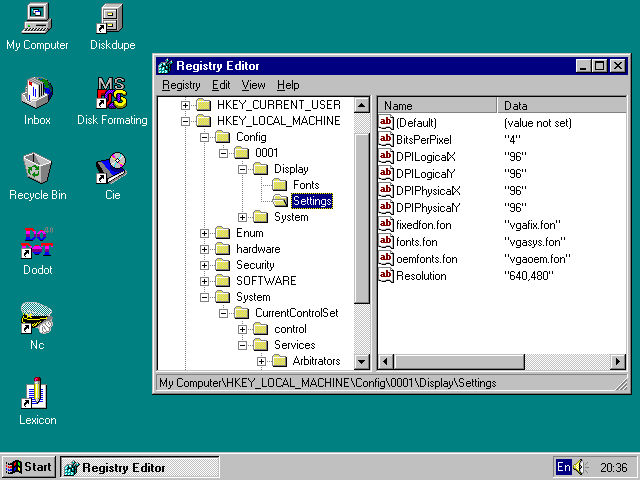Expand the SOFTWARE key node

[204, 281]
